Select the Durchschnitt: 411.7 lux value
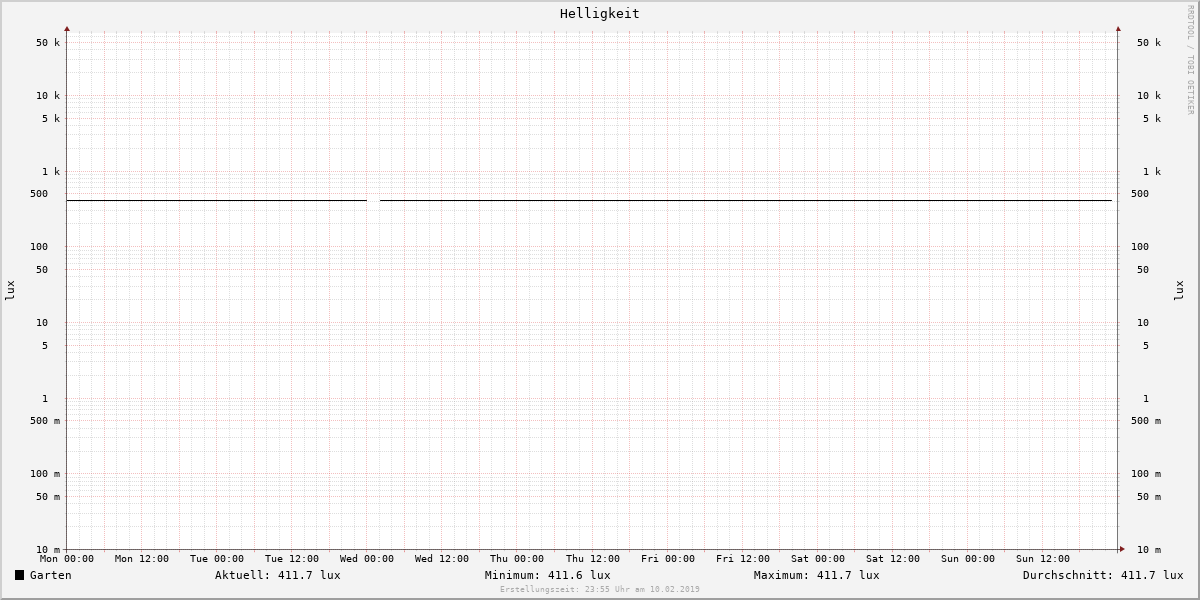This screenshot has width=1200, height=600. pyautogui.click(x=1103, y=575)
